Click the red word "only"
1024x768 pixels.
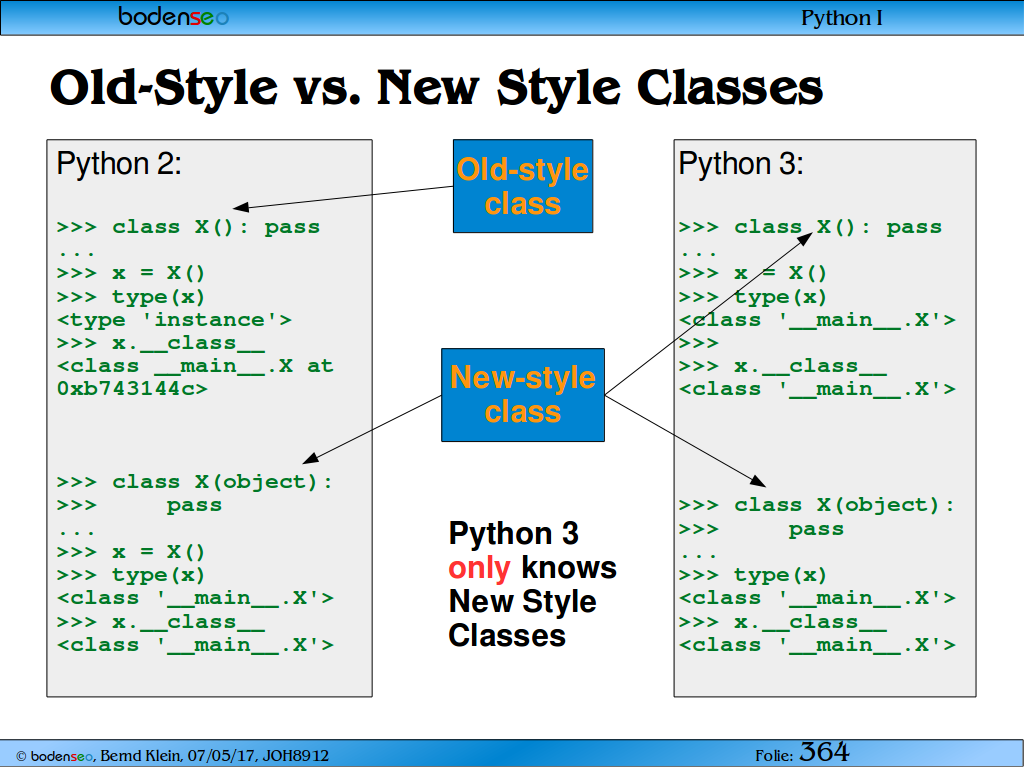pos(479,568)
